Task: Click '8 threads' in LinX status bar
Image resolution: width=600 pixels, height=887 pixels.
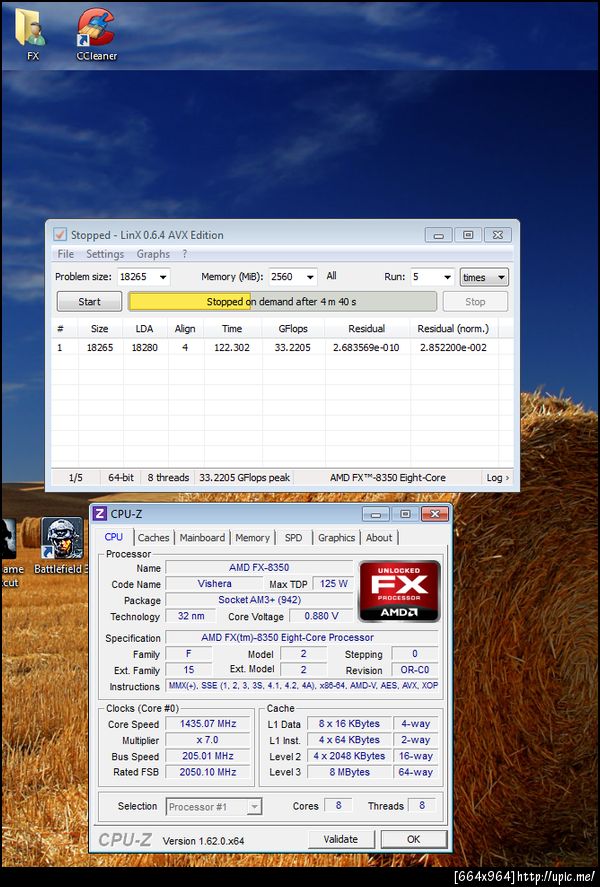Action: [168, 477]
